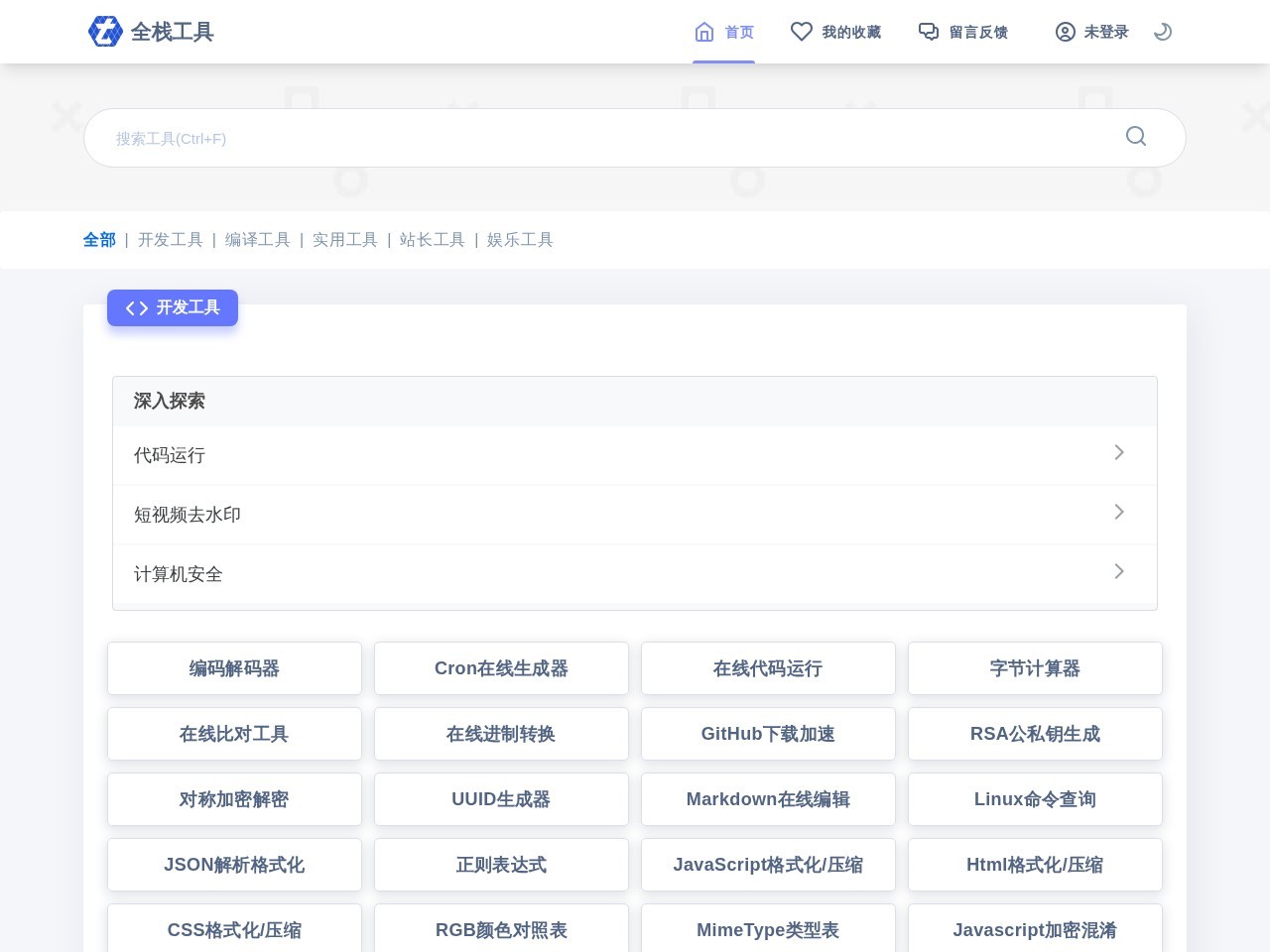Viewport: 1270px width, 952px height.
Task: Select the home icon beside 首页
Action: coord(704,31)
